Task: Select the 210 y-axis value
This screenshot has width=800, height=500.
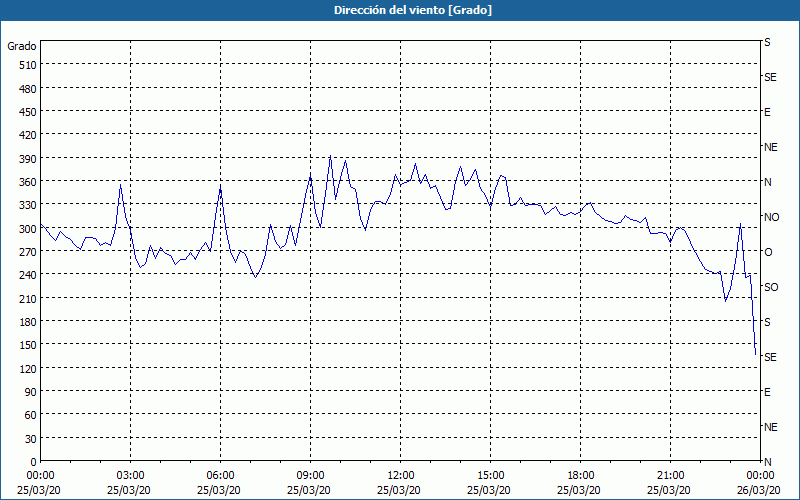Action: (28, 298)
